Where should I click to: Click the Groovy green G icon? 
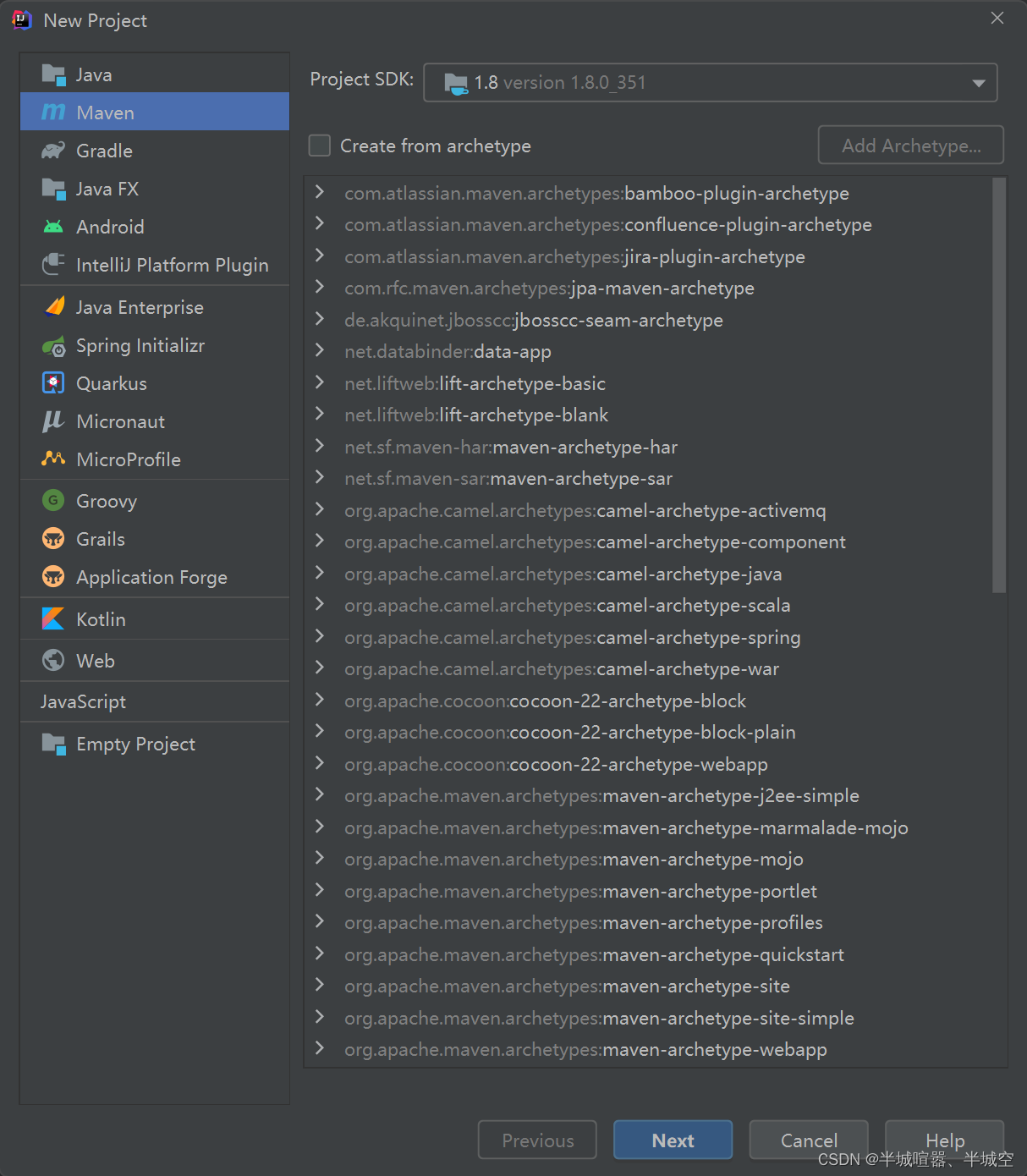pyautogui.click(x=53, y=500)
